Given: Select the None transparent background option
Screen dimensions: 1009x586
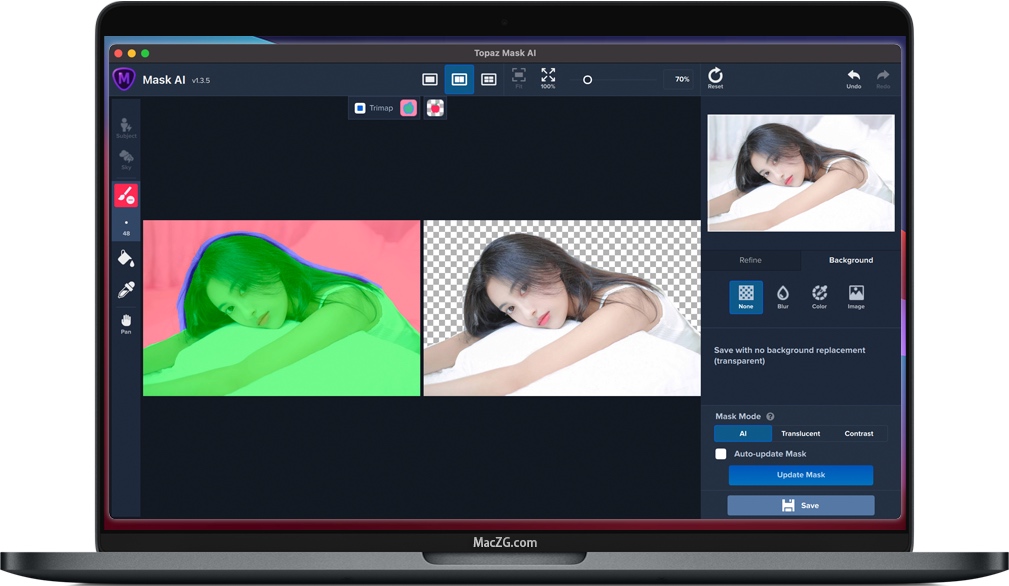Looking at the screenshot, I should click(746, 297).
